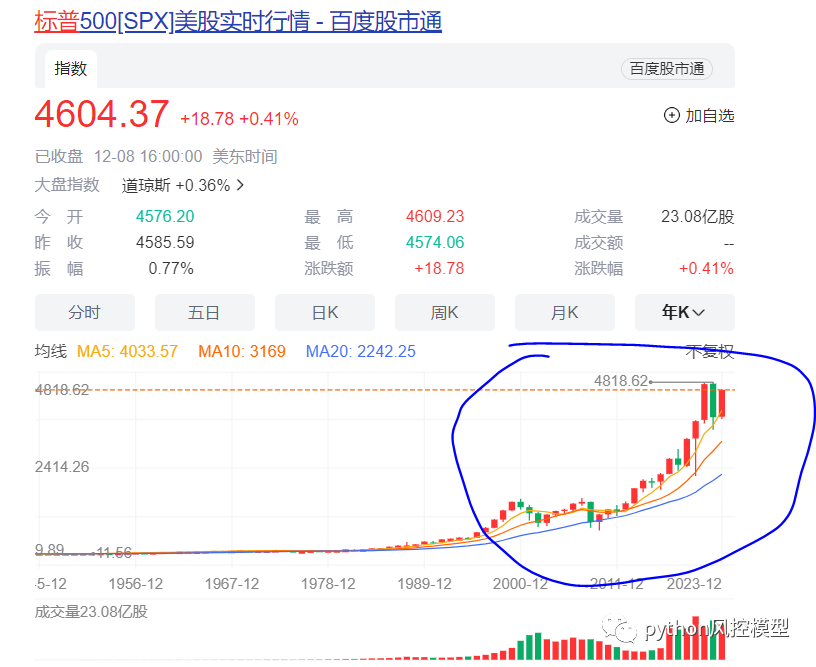Expand the 道琼斯 +0.36% chevron

[x=240, y=185]
